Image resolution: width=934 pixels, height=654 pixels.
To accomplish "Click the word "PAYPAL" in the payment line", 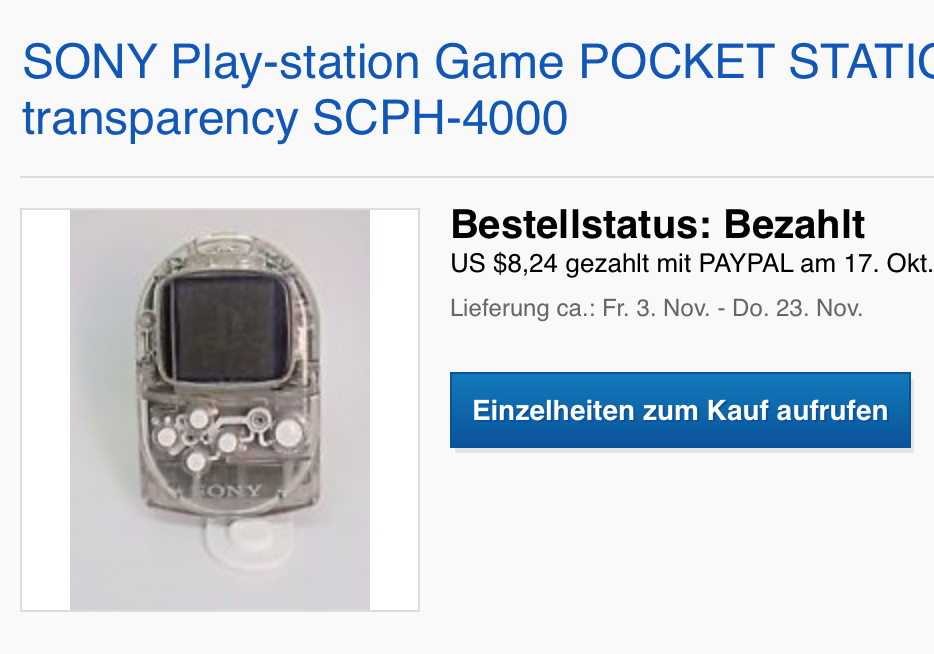I will tap(746, 263).
